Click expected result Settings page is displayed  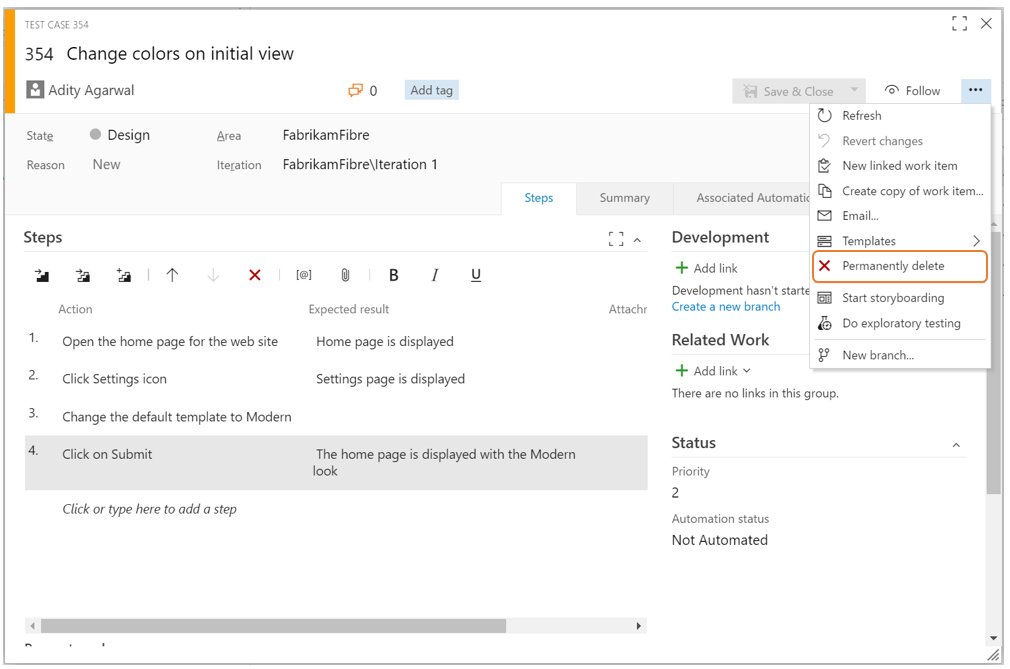(x=390, y=379)
